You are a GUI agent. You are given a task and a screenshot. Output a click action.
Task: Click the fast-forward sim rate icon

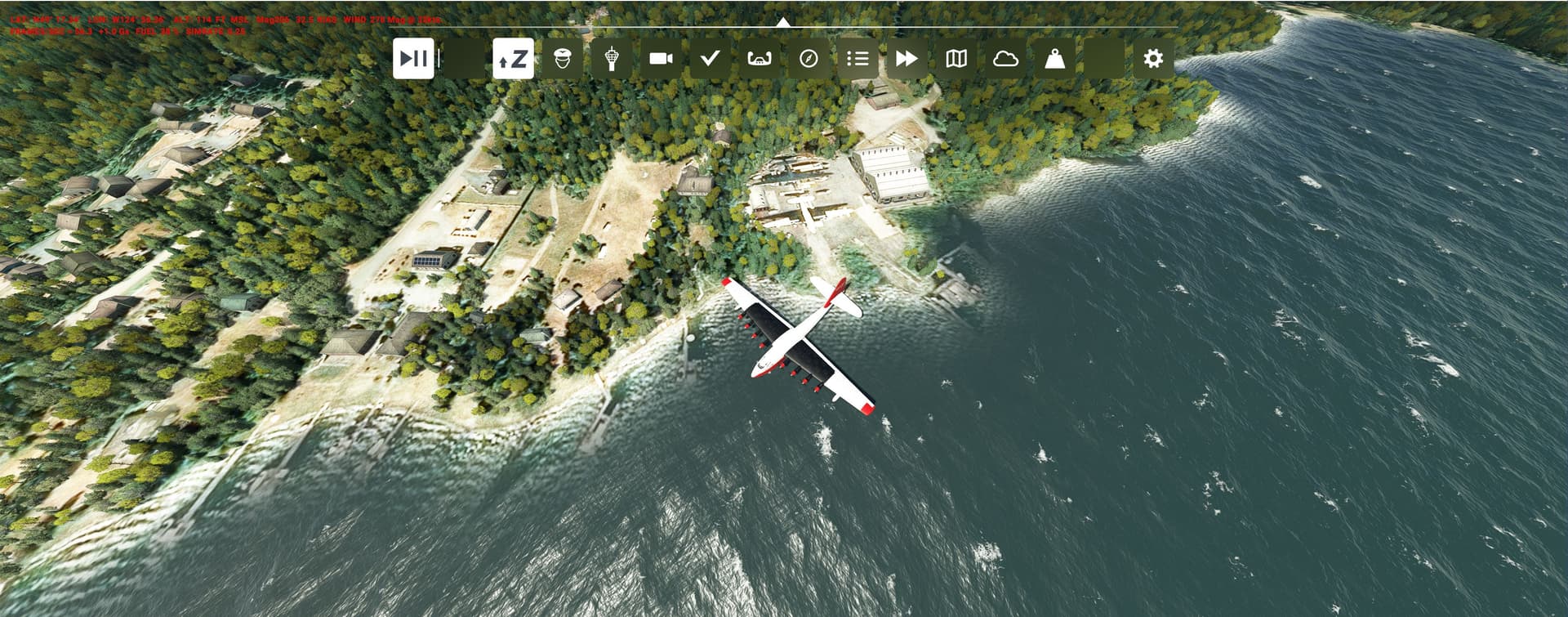pyautogui.click(x=906, y=58)
